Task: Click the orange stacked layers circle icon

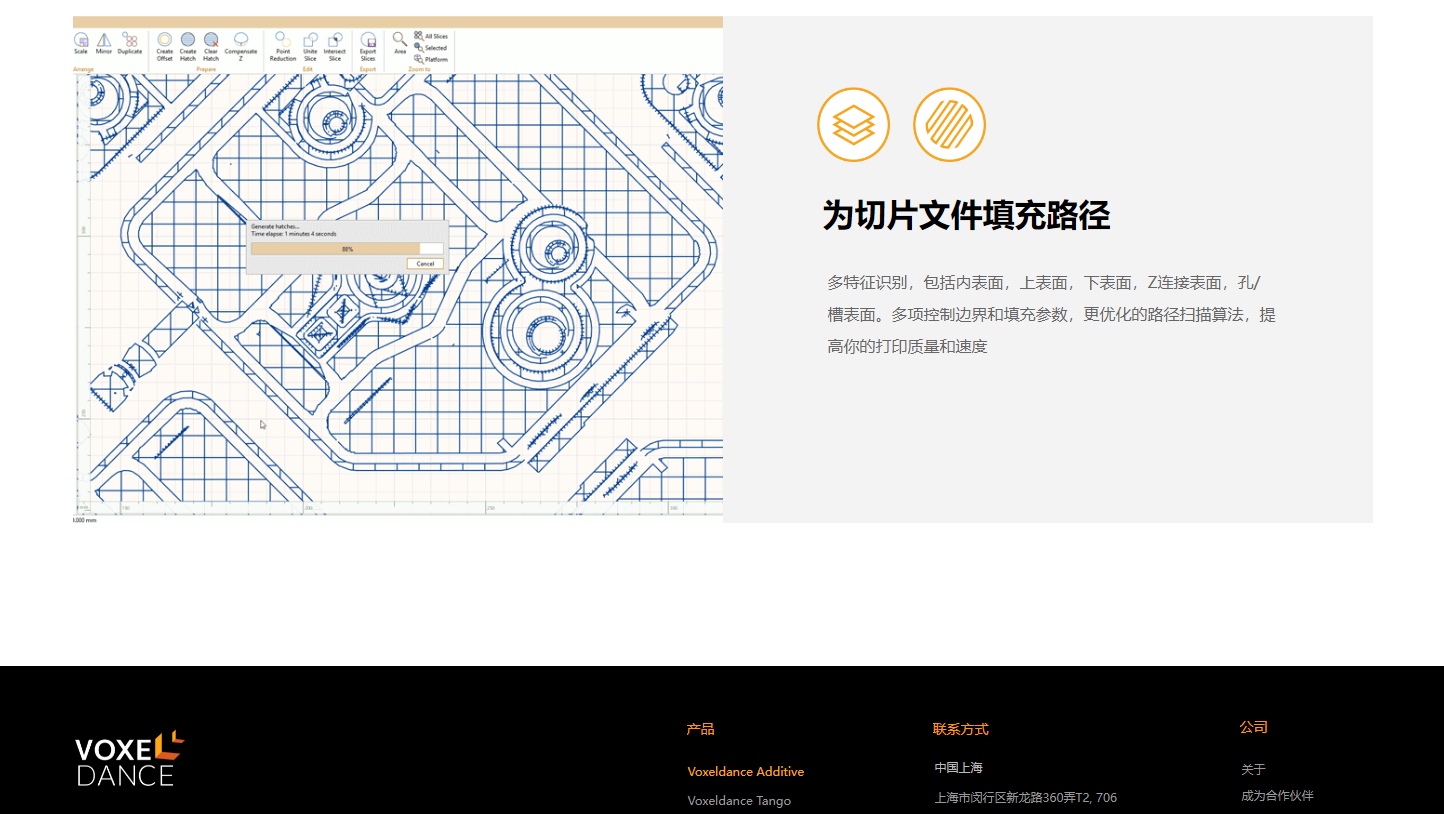Action: click(x=853, y=125)
